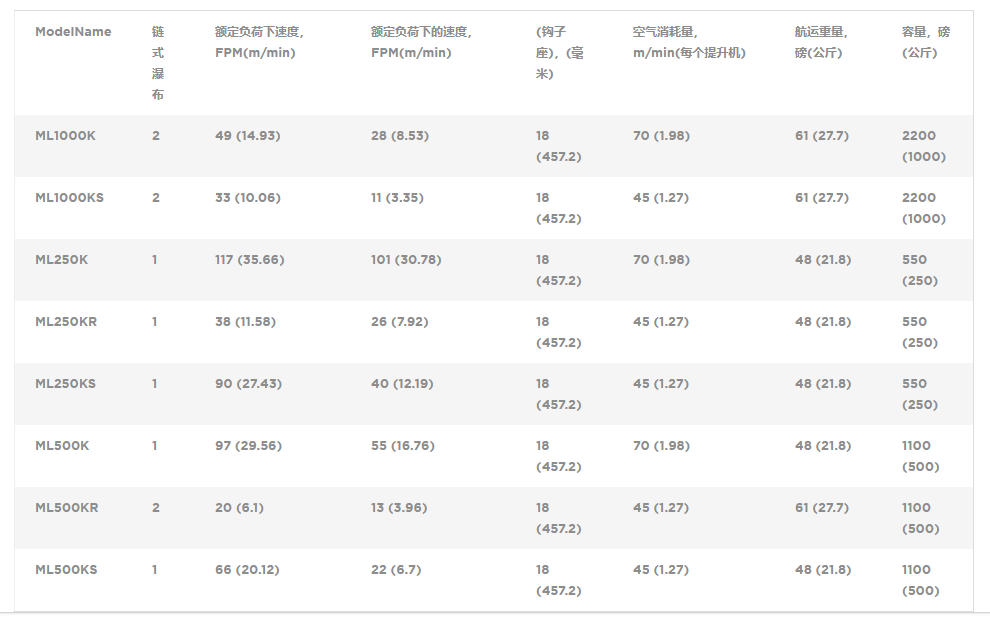Select the ML1000KS model name cell
This screenshot has height=617, width=990.
pyautogui.click(x=69, y=198)
